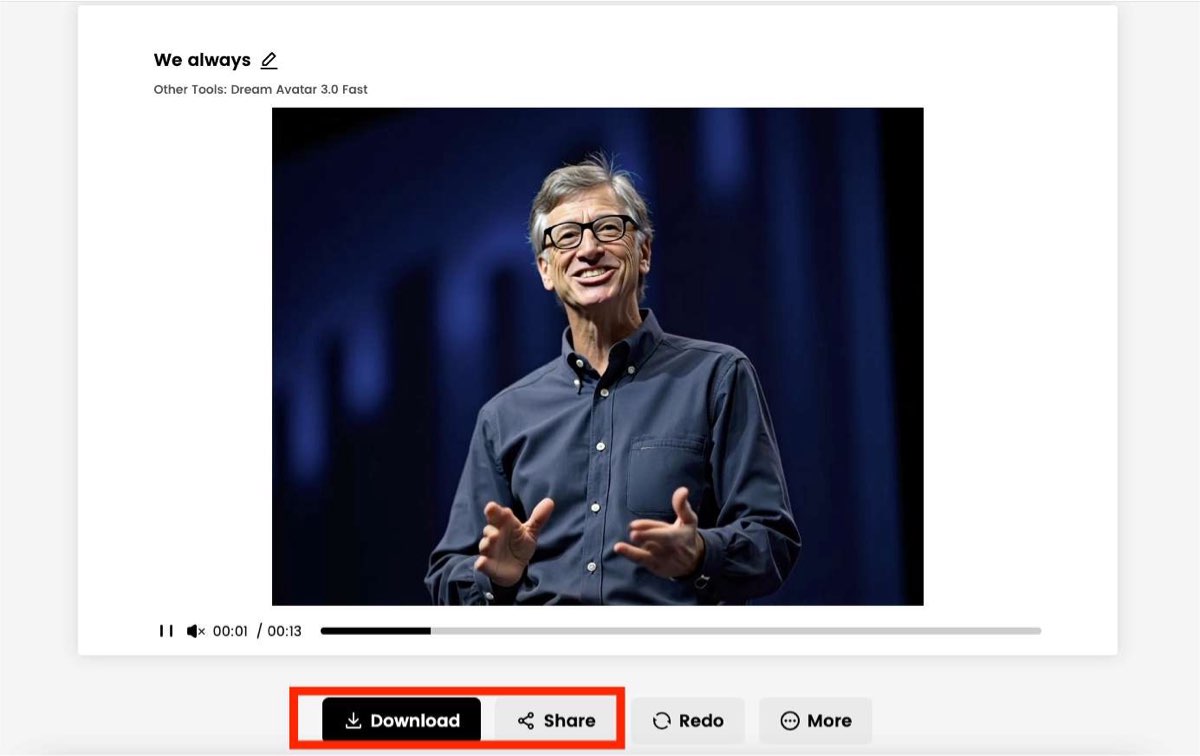The height and width of the screenshot is (756, 1200).
Task: Click the video title "We always"
Action: click(x=200, y=60)
